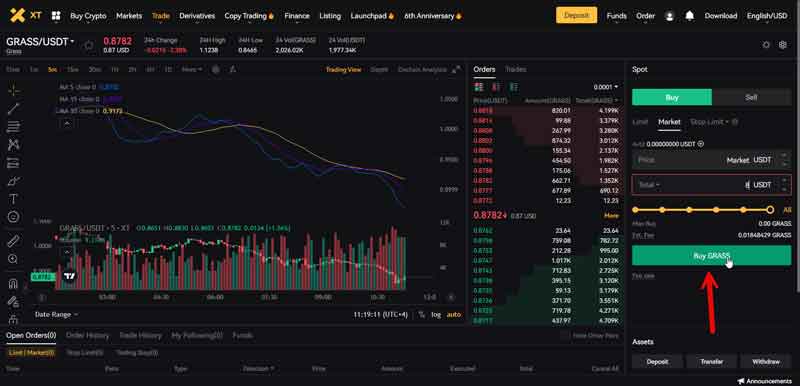Select the trend line drawing tool

pos(14,108)
